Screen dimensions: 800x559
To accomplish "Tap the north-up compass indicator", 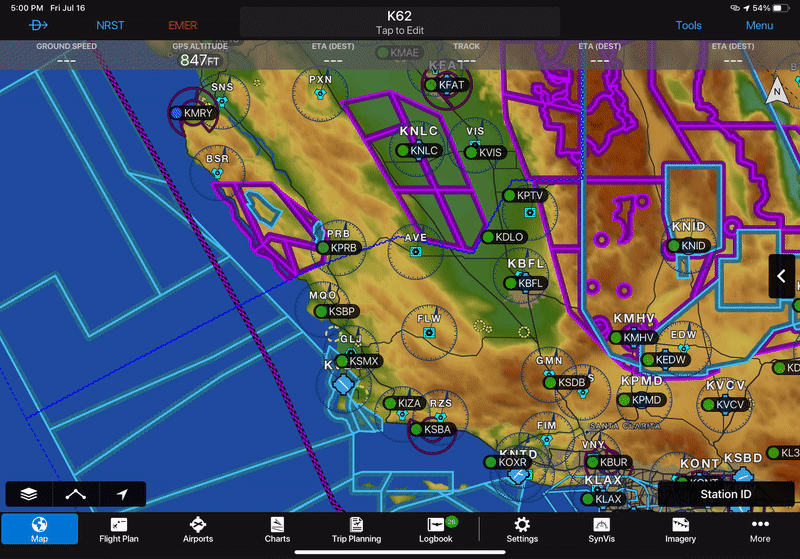I will [x=777, y=91].
